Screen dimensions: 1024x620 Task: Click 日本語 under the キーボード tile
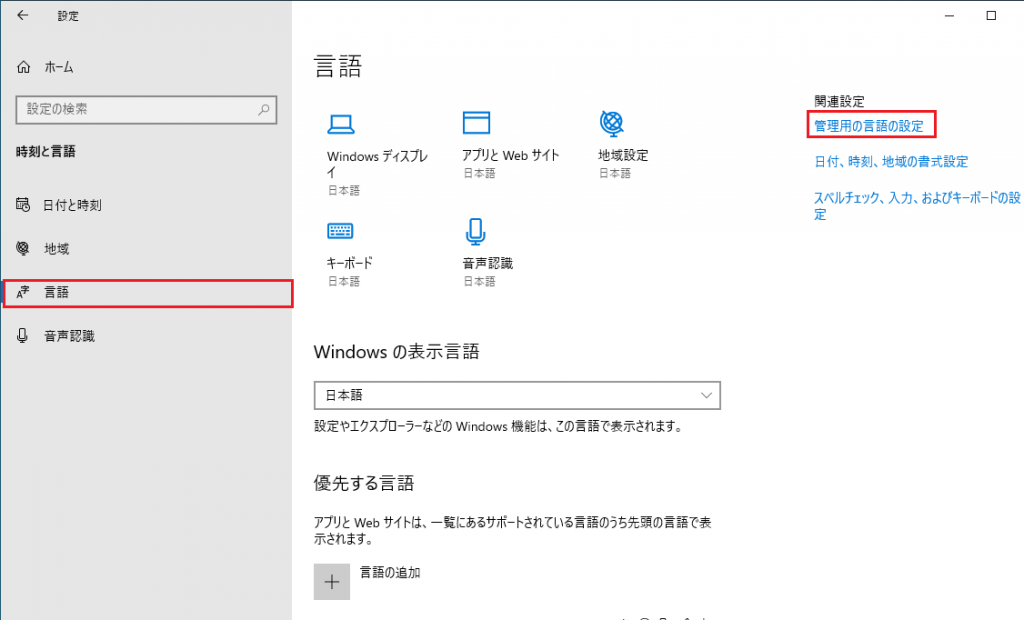click(x=344, y=282)
